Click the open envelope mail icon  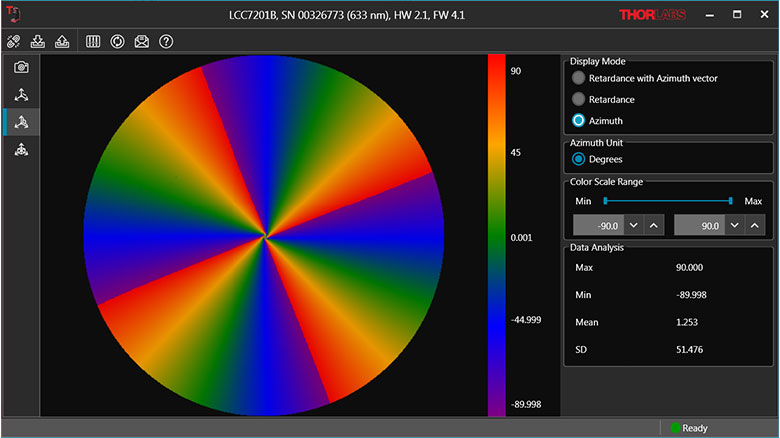[142, 41]
